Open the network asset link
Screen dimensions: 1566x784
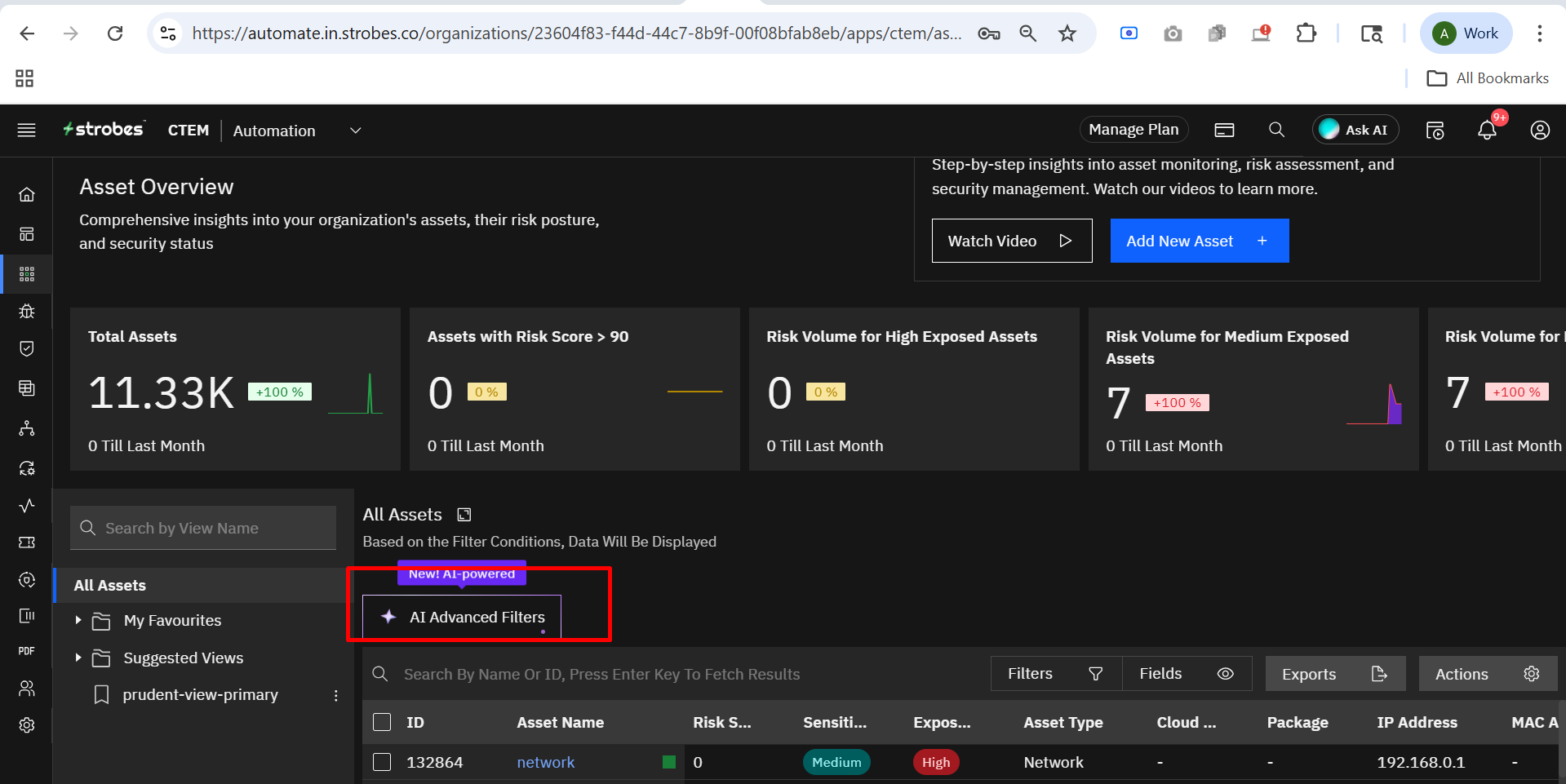tap(545, 762)
